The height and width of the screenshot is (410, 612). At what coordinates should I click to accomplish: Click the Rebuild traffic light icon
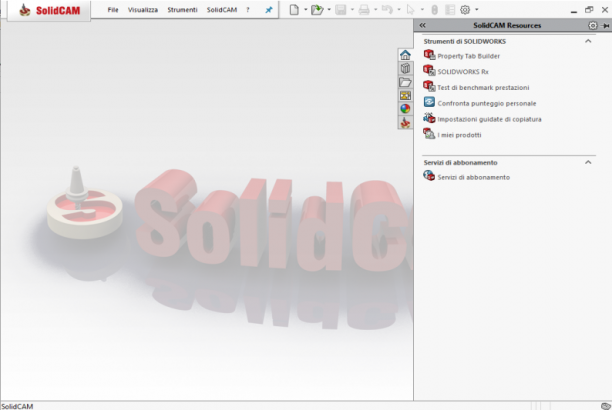coord(434,10)
